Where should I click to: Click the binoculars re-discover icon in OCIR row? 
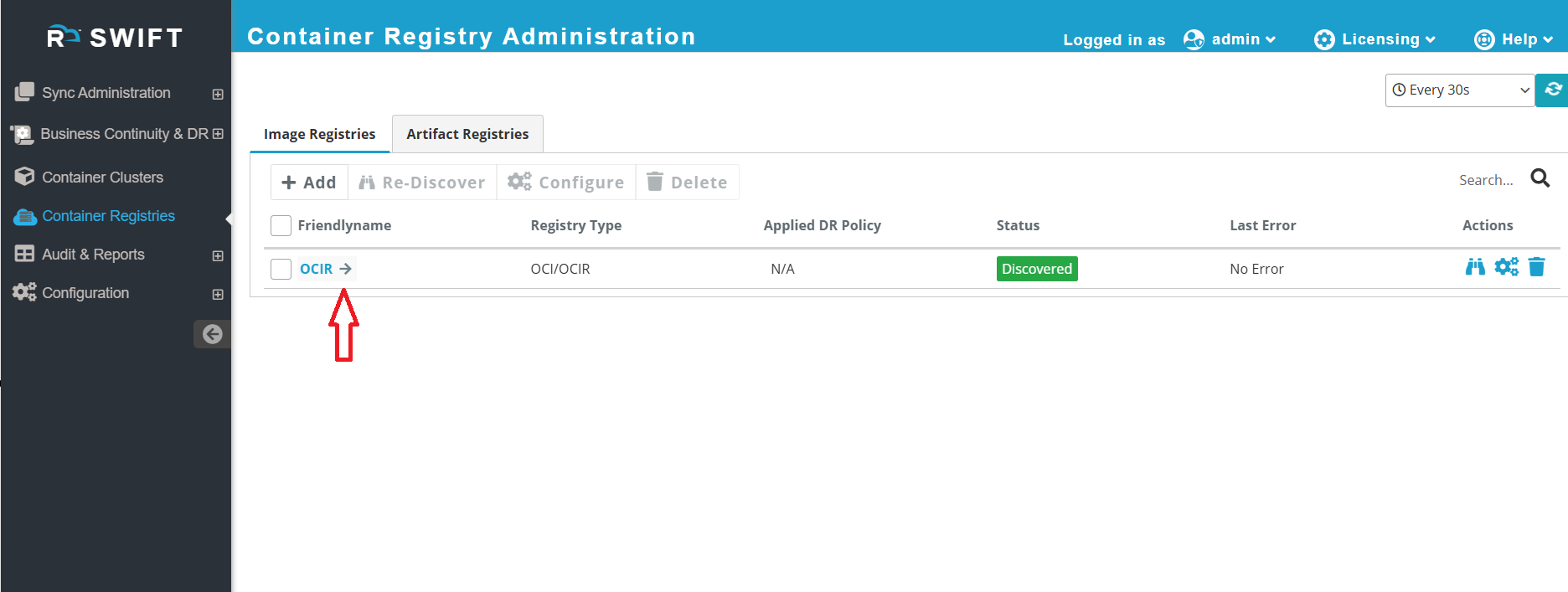[1475, 267]
